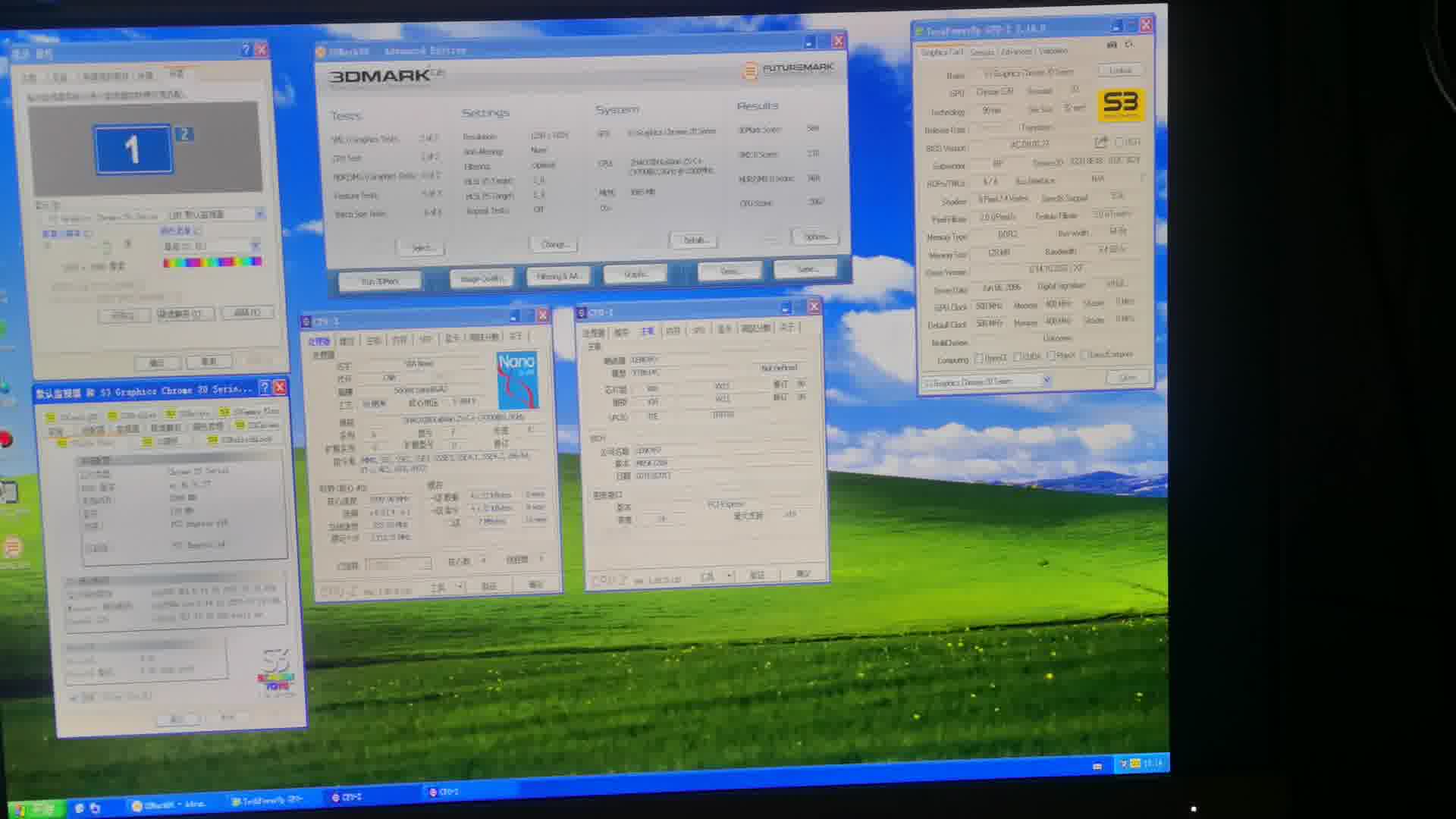The width and height of the screenshot is (1456, 819).
Task: Toggle the OpenCL computing checkbox
Action: [979, 358]
